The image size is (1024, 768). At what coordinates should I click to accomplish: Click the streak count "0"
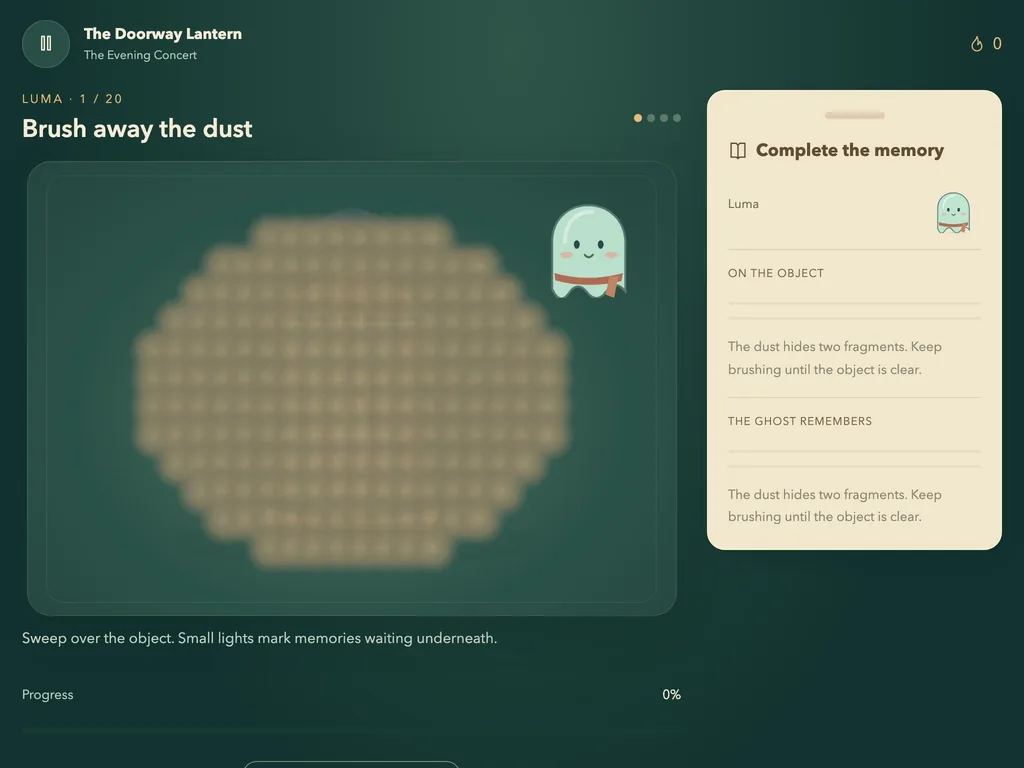(x=997, y=44)
